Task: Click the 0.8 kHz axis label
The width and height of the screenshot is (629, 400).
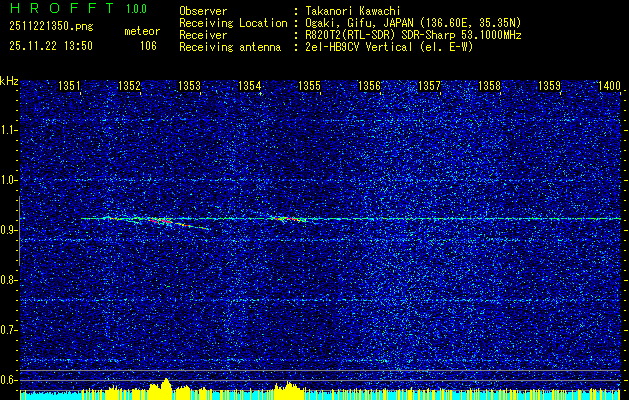Action: (x=7, y=280)
